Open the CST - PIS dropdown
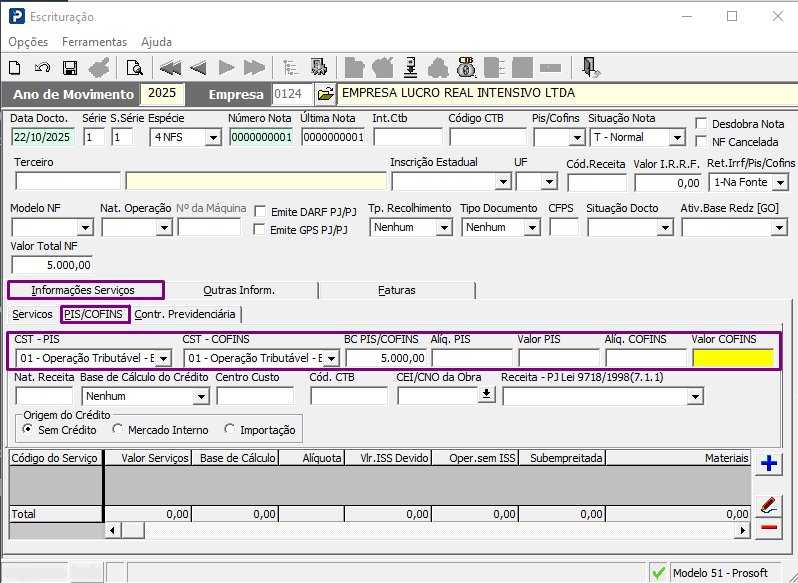Screen dimensions: 798x583 coord(163,358)
